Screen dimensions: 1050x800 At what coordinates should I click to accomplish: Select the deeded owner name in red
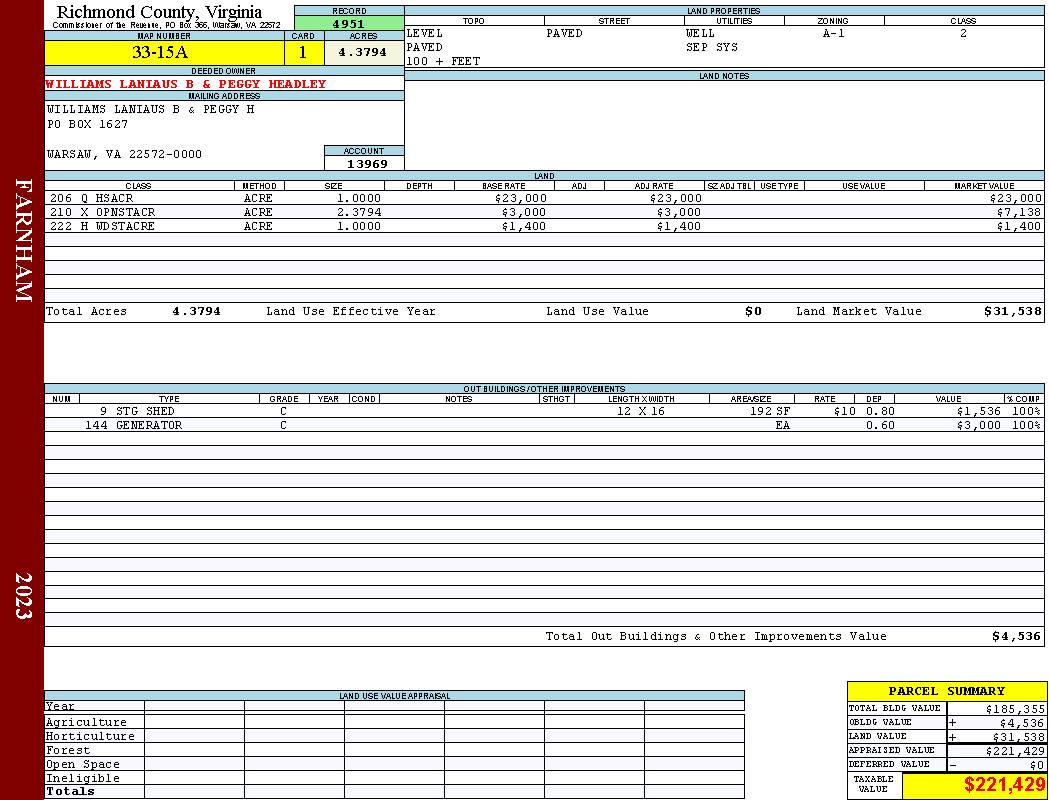click(185, 84)
